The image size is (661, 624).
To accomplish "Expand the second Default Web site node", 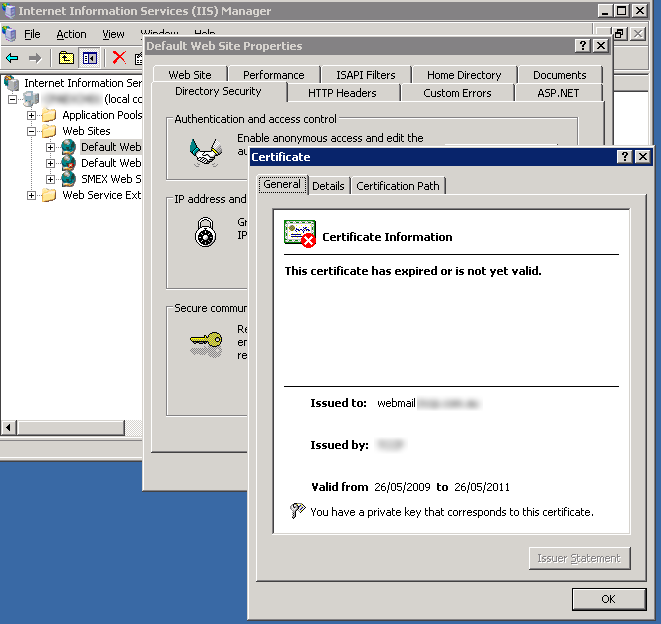I will pyautogui.click(x=50, y=163).
